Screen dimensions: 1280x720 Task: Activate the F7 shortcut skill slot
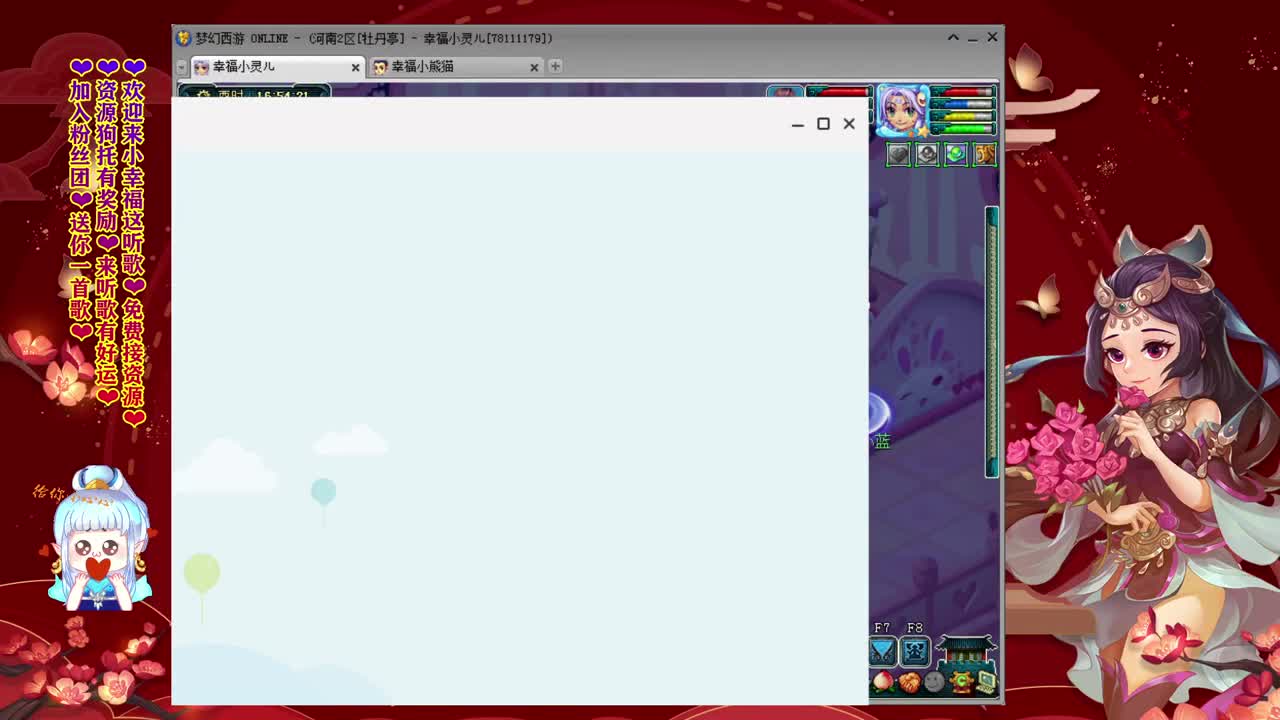(882, 651)
